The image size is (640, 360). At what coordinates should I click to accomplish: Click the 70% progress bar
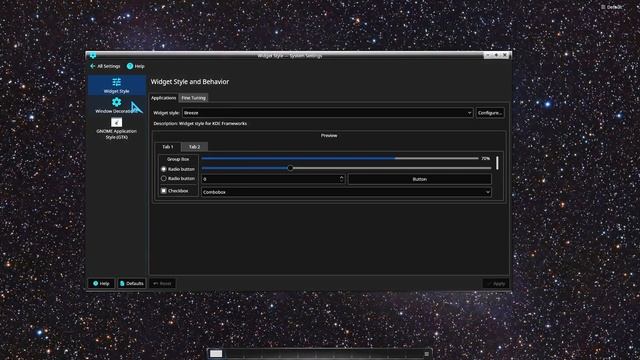[x=340, y=158]
